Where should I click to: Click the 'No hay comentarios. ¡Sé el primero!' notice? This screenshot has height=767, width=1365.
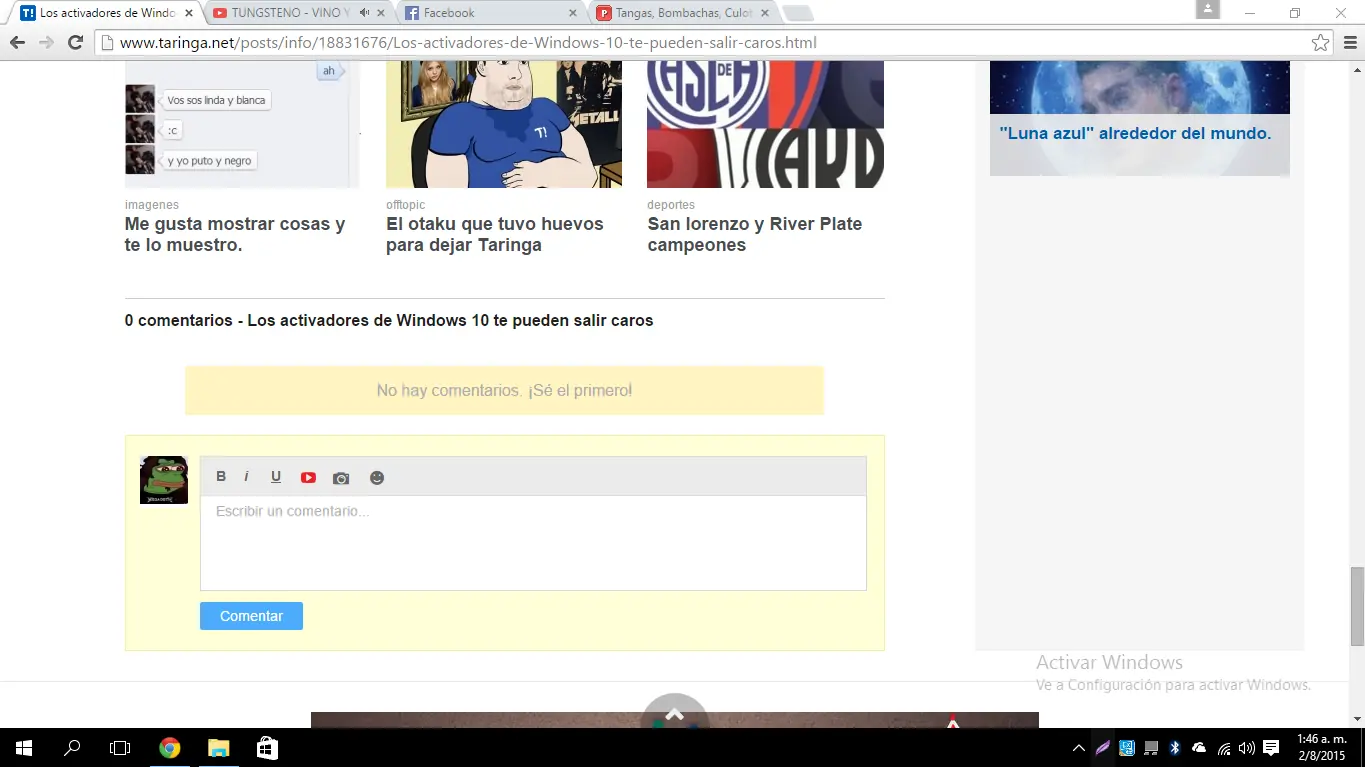coord(504,390)
